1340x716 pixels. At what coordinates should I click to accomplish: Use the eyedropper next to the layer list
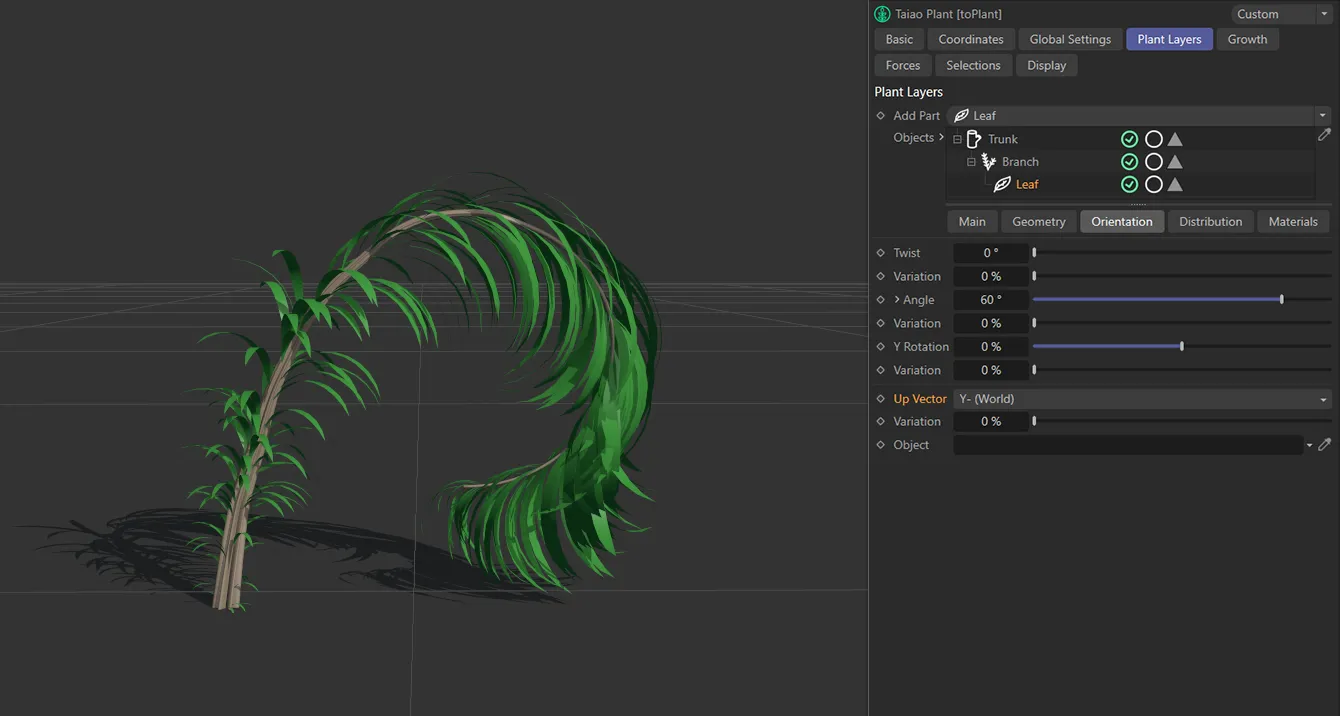[1324, 134]
